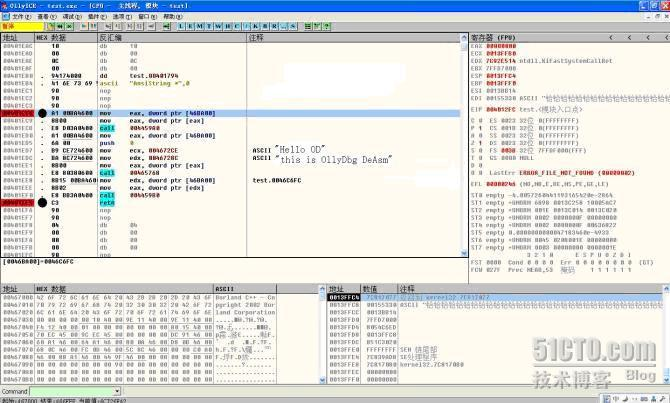Open Call stack with K button
This screenshot has width=670, height=403.
[256, 26]
